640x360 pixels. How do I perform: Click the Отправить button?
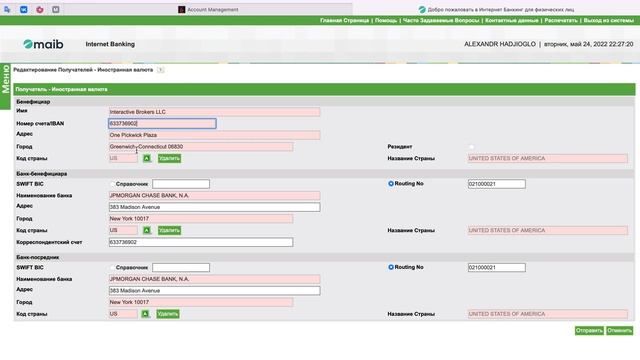click(x=589, y=331)
